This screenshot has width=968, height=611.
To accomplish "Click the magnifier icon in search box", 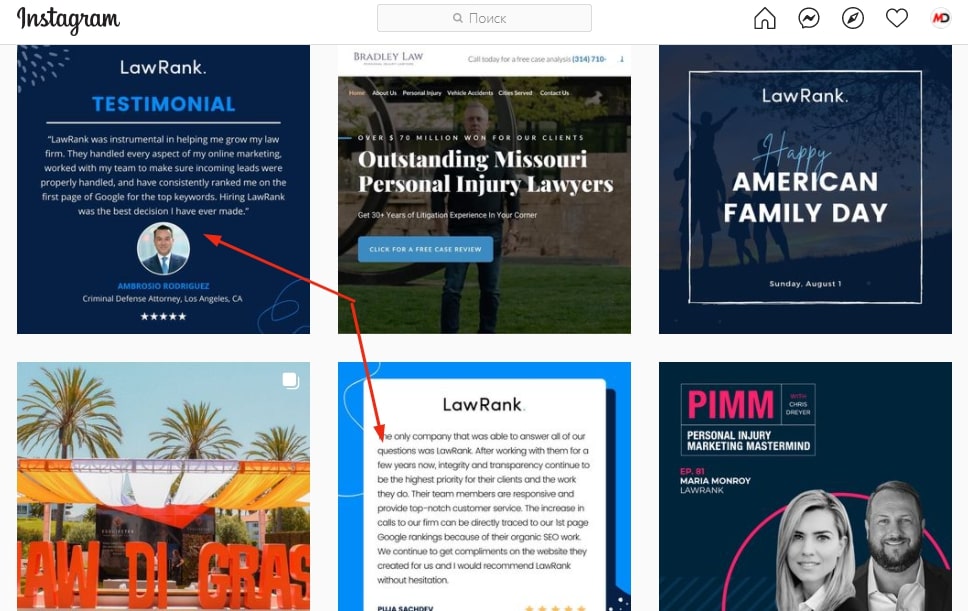I will pyautogui.click(x=457, y=18).
